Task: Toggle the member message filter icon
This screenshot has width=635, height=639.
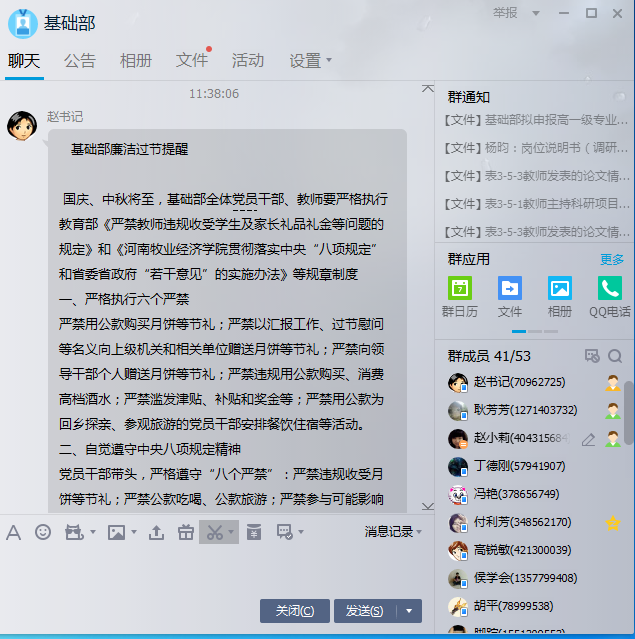Action: pyautogui.click(x=592, y=356)
